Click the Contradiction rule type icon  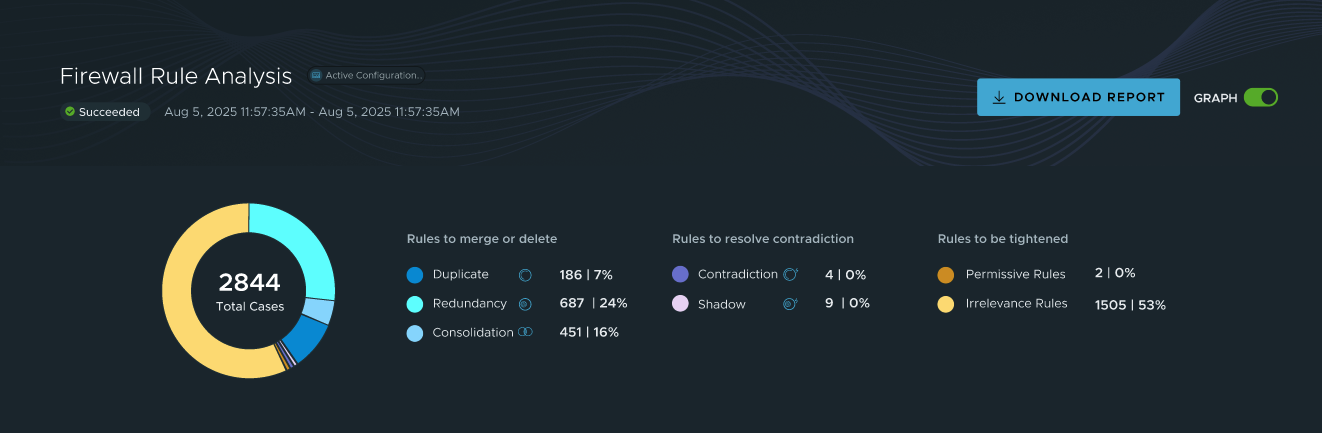click(790, 274)
